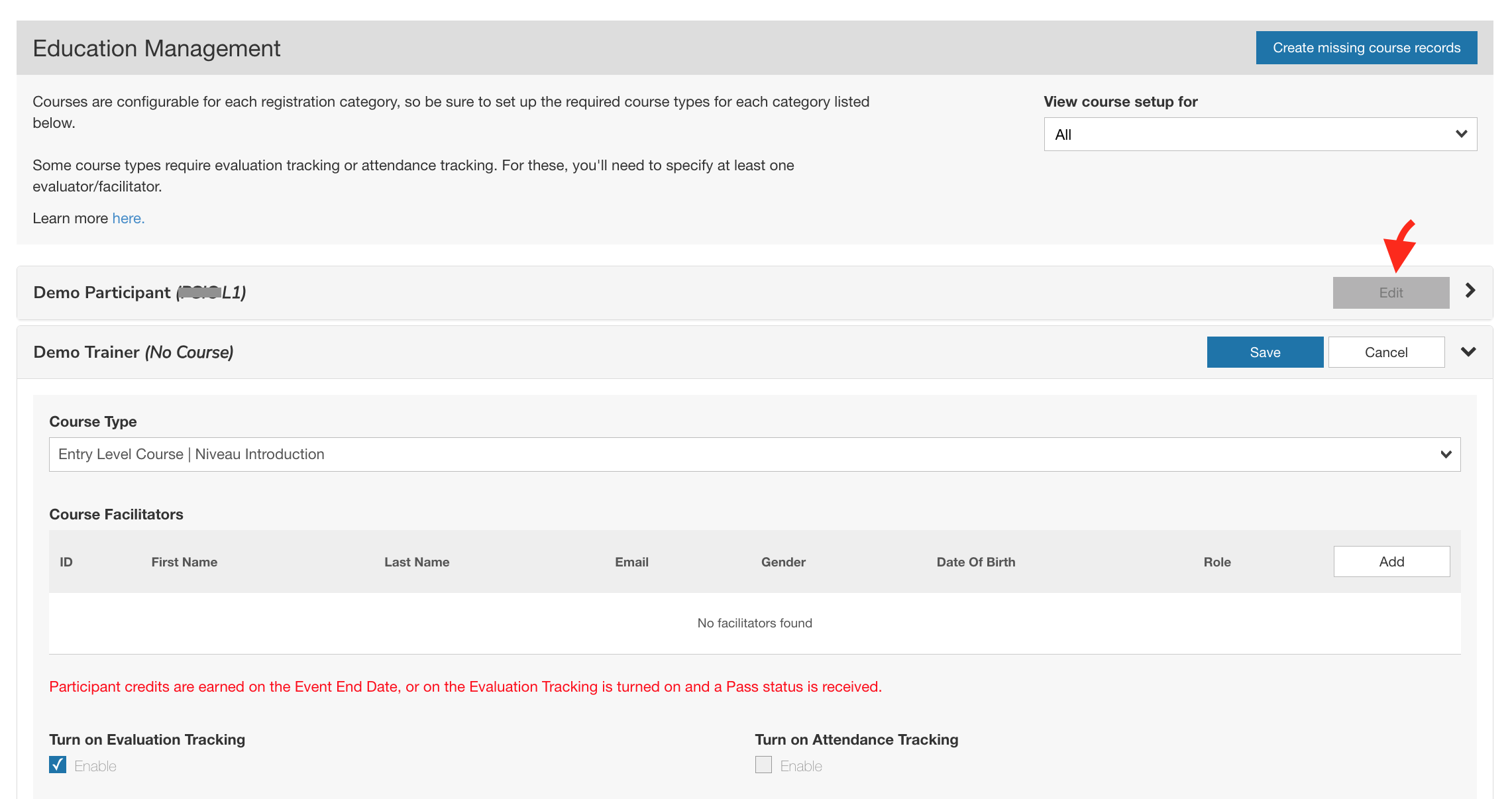Expand the Demo Participant row chevron
The image size is (1512, 799).
point(1470,291)
